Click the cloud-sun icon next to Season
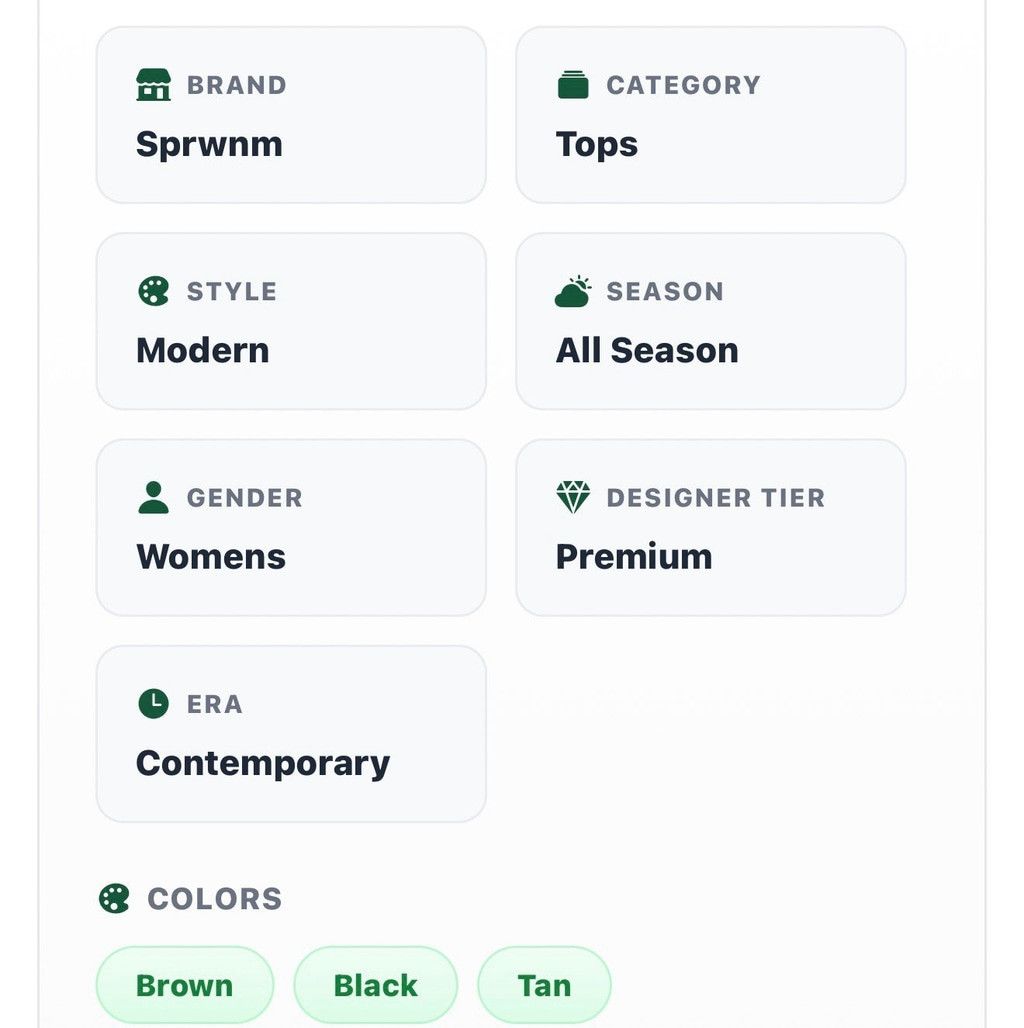The image size is (1024, 1028). click(x=573, y=291)
